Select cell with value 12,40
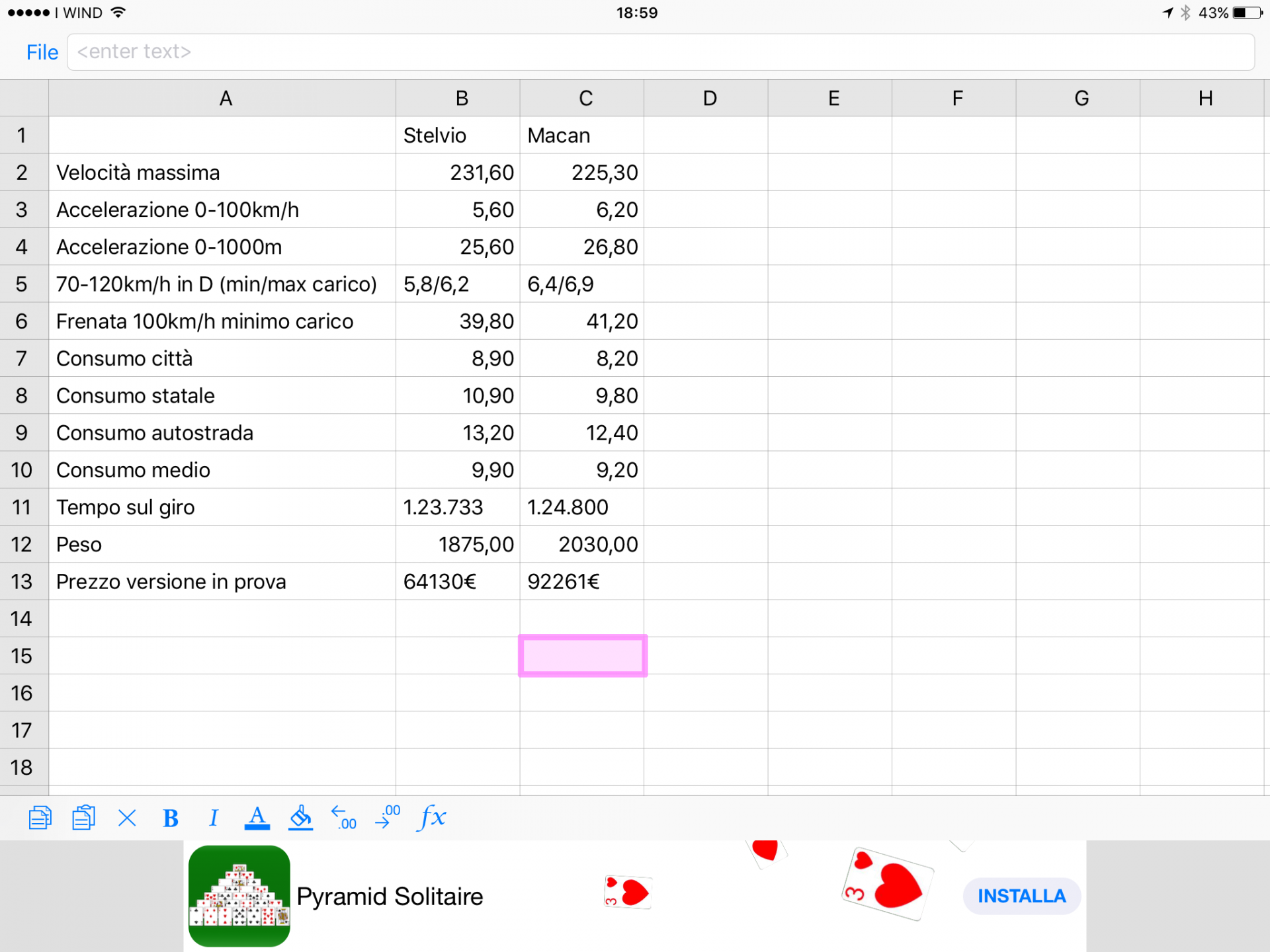This screenshot has height=952, width=1270. (582, 433)
